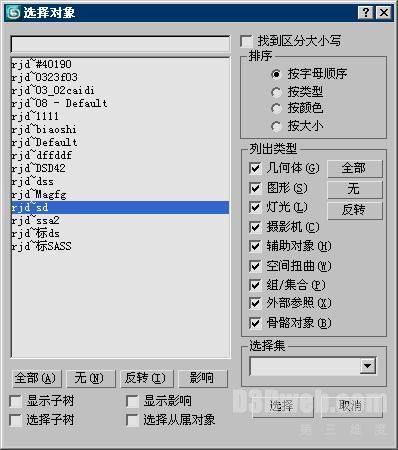Click the 选择 confirm button

tap(283, 406)
